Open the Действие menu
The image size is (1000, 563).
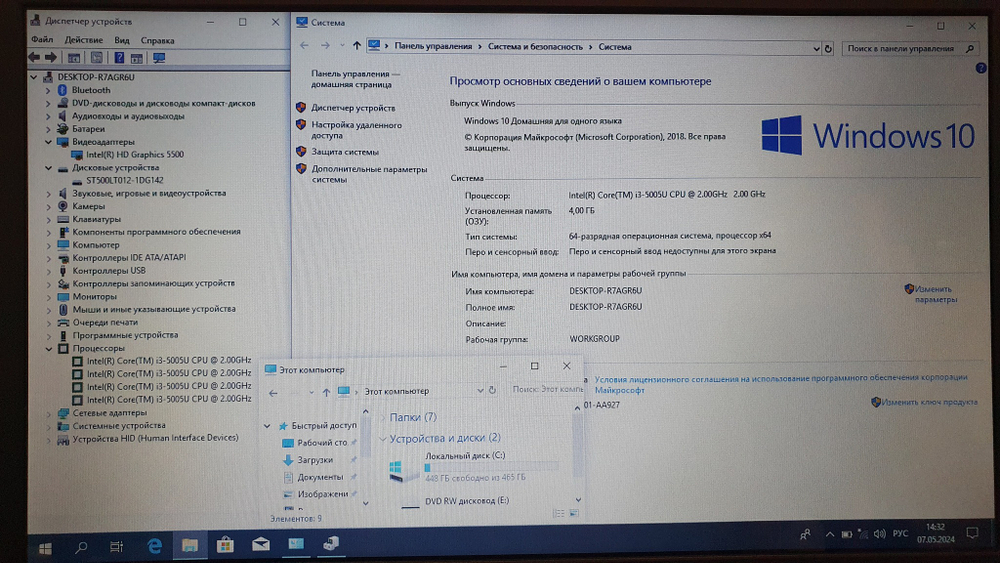click(x=83, y=40)
